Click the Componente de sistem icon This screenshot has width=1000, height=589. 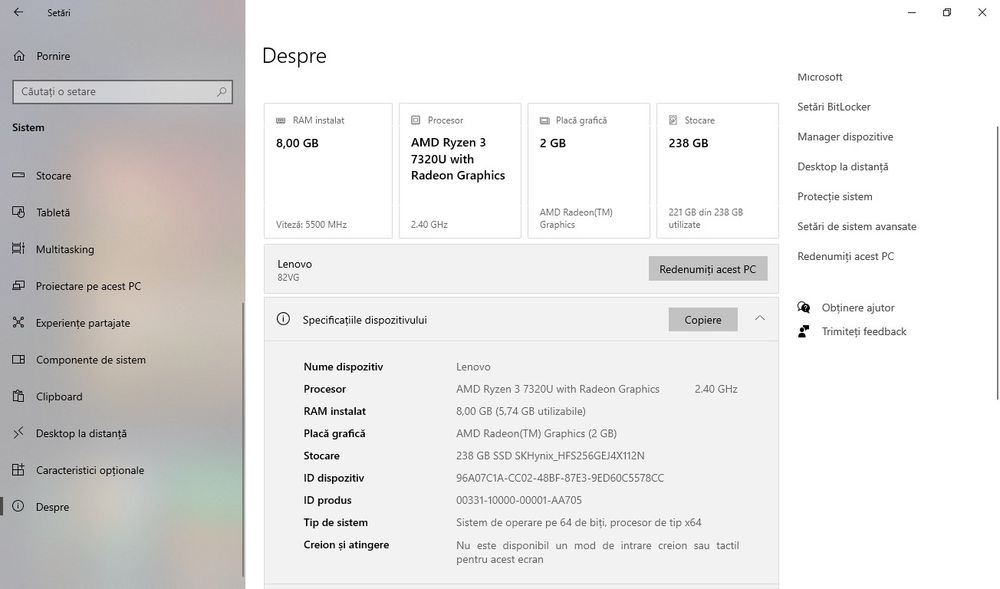click(18, 360)
